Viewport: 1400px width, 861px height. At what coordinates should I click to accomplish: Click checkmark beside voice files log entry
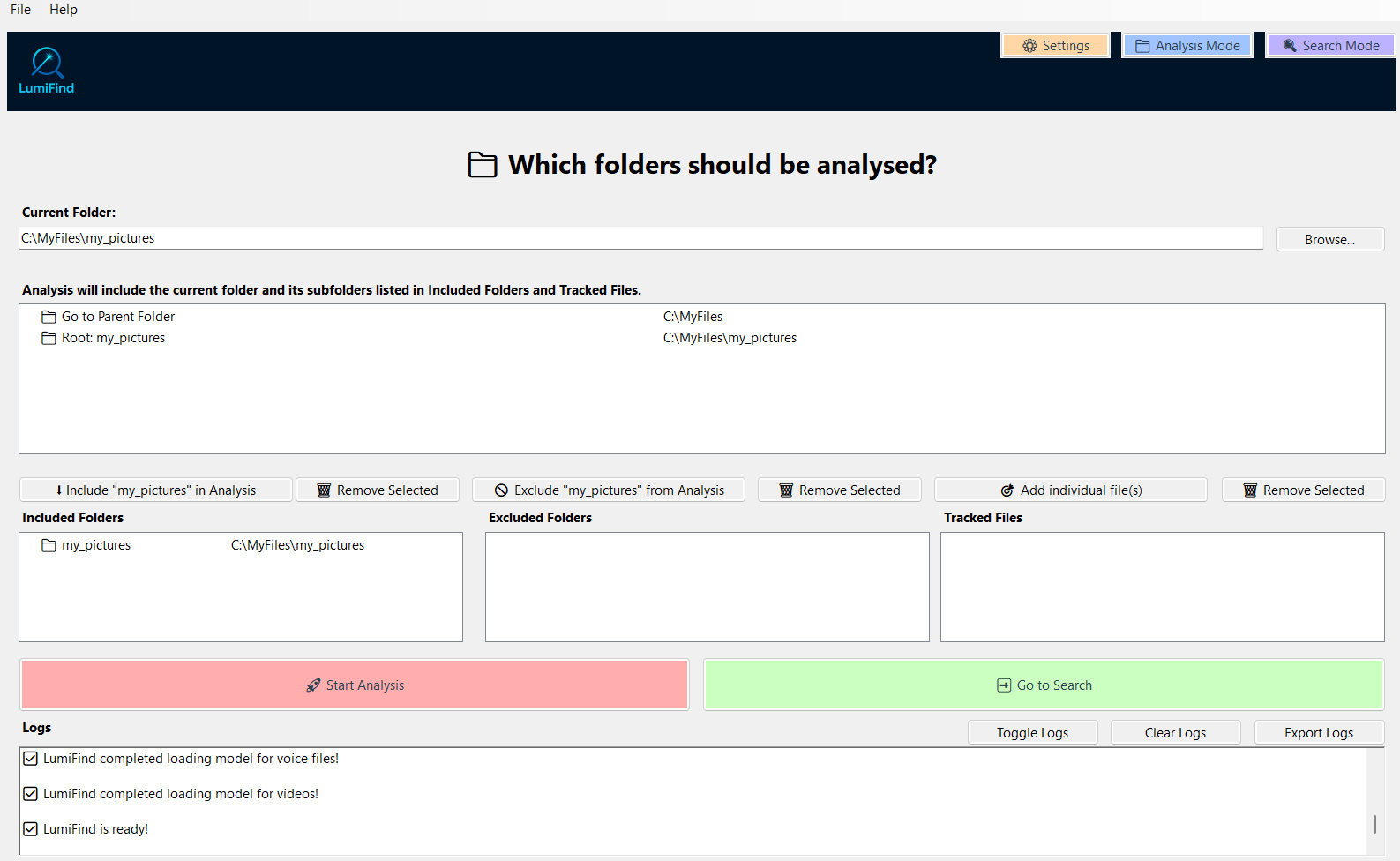pyautogui.click(x=31, y=759)
